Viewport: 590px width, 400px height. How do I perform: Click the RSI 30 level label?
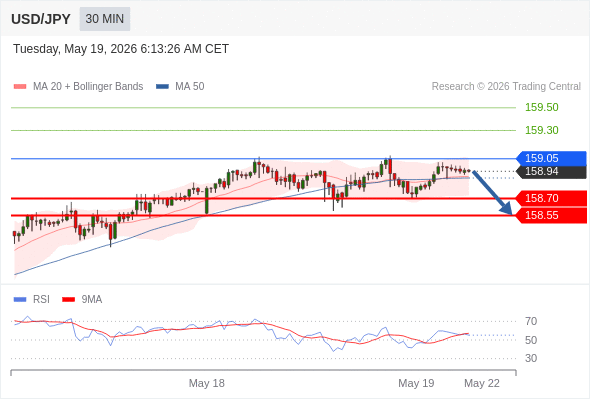(x=531, y=358)
